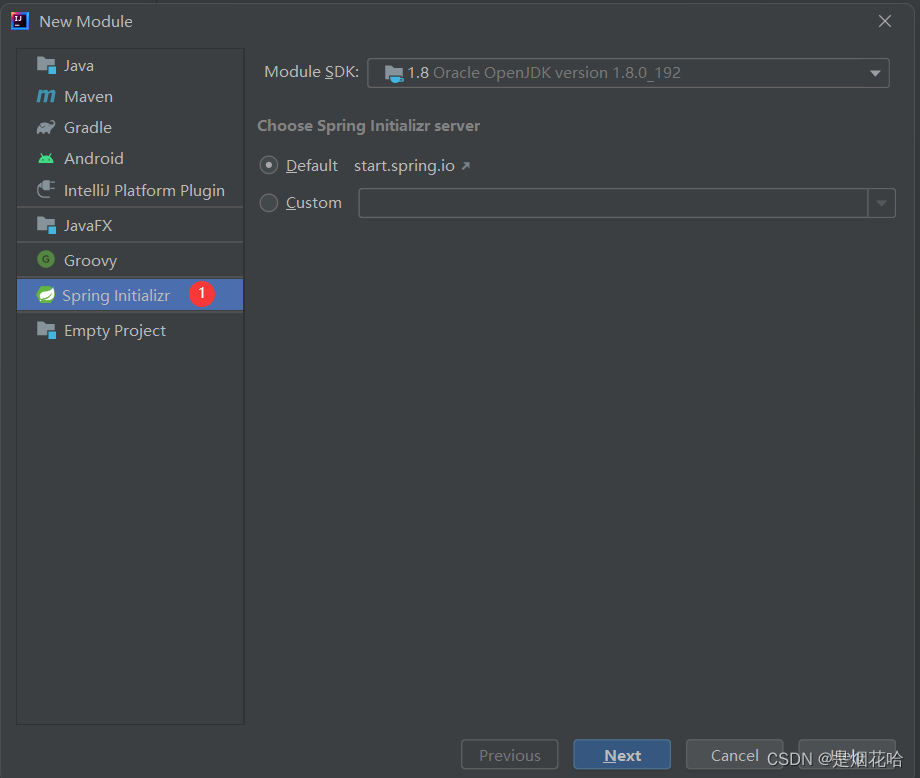Click the green Groovy G icon

tap(46, 259)
